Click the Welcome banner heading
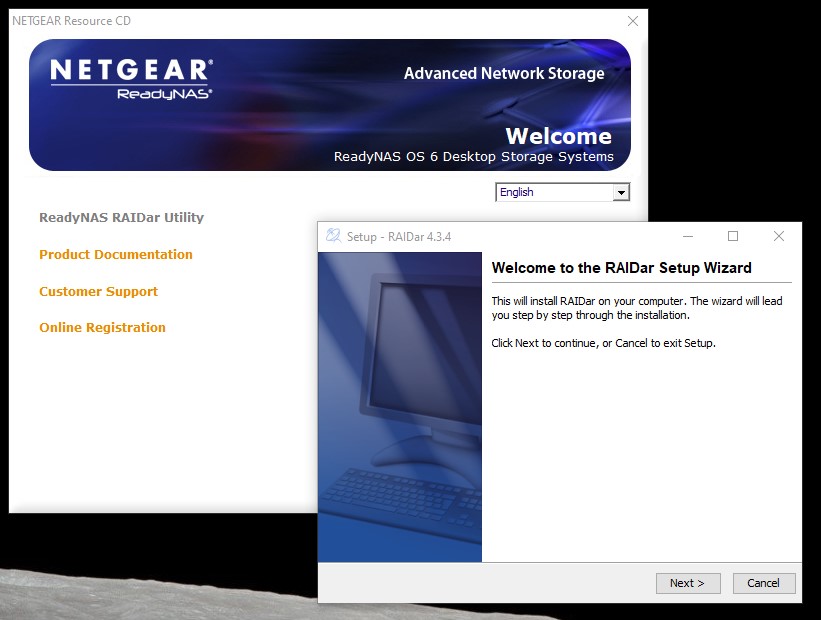Viewport: 821px width, 620px height. point(560,136)
